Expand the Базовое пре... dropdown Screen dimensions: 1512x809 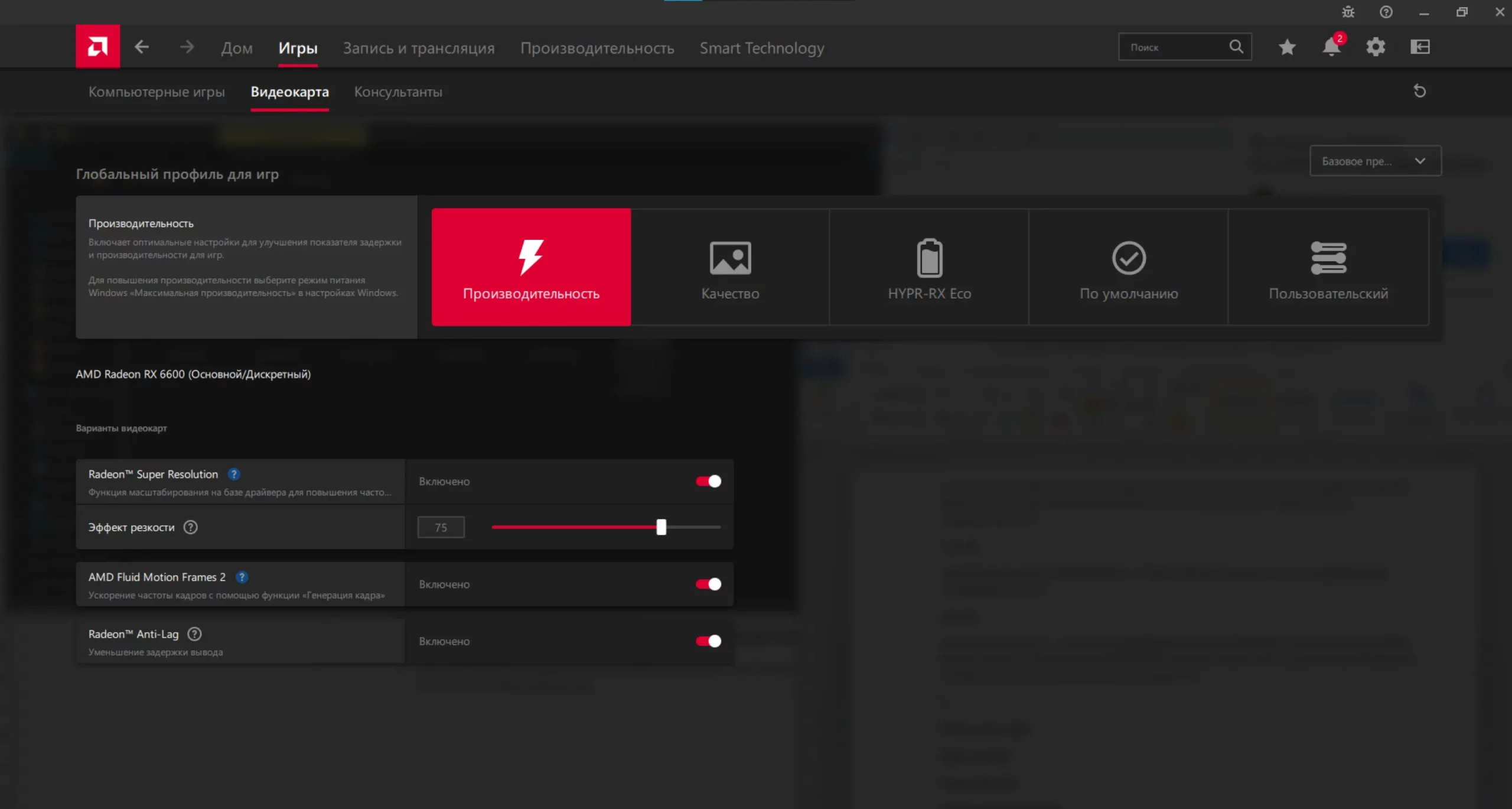pyautogui.click(x=1375, y=161)
